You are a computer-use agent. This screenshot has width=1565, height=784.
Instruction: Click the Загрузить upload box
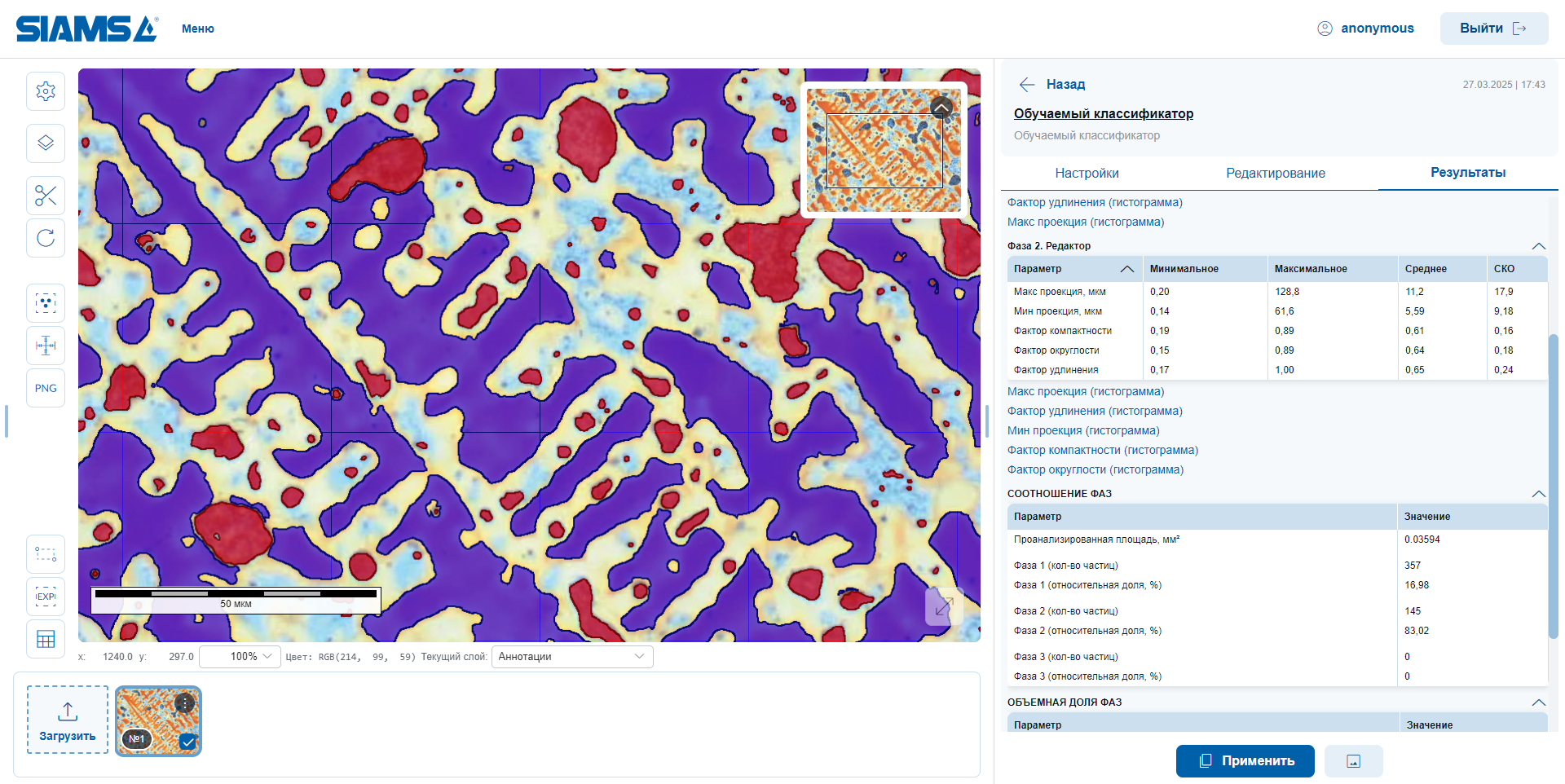[68, 720]
